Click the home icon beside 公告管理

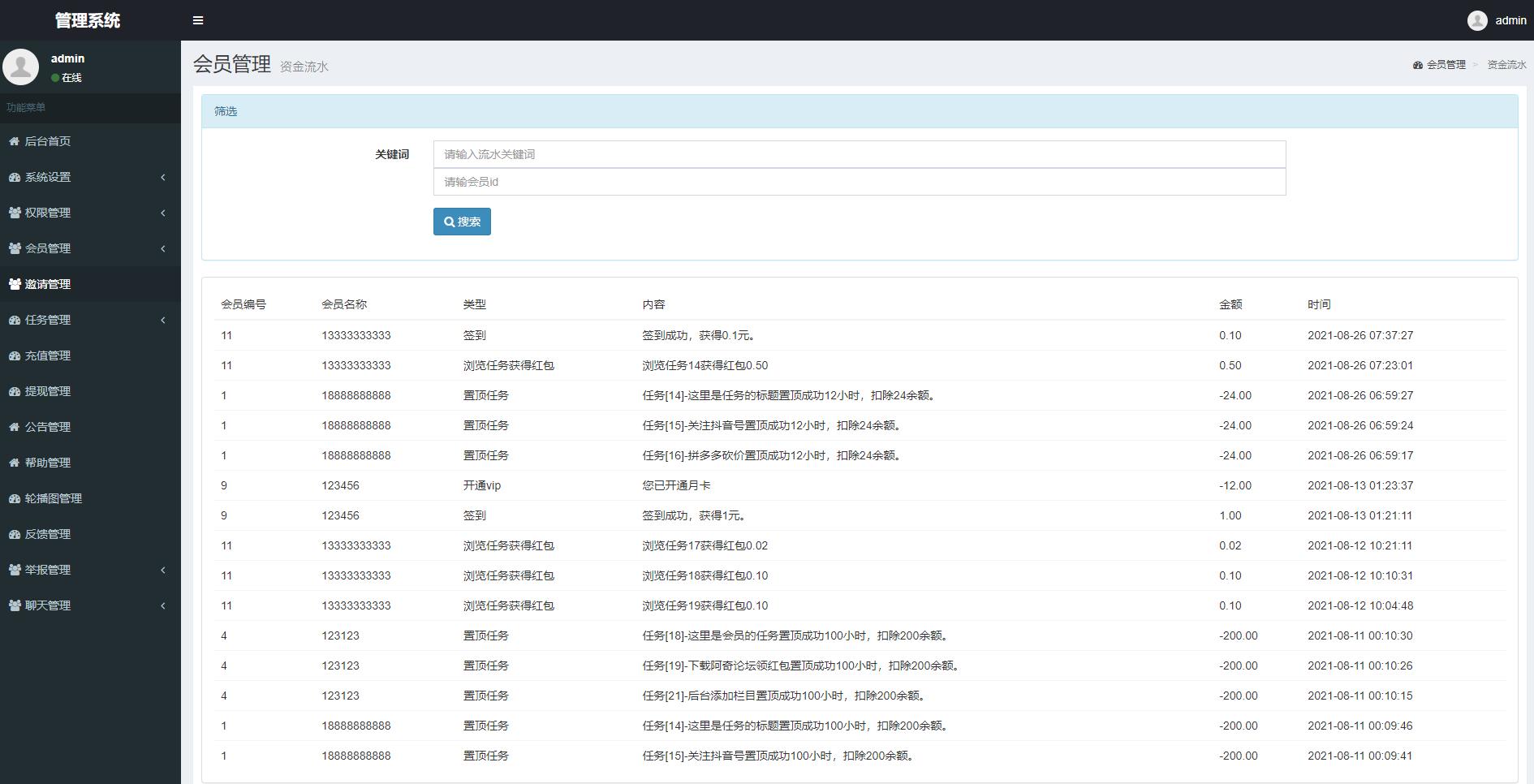coord(15,427)
